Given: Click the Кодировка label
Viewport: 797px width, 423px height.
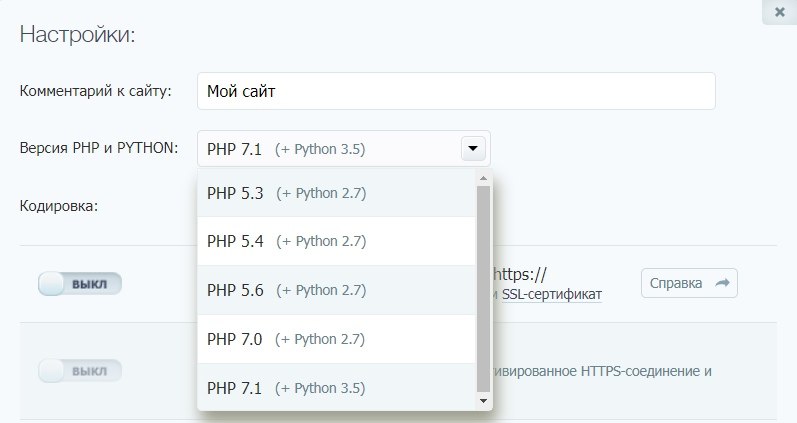Looking at the screenshot, I should click(x=60, y=206).
